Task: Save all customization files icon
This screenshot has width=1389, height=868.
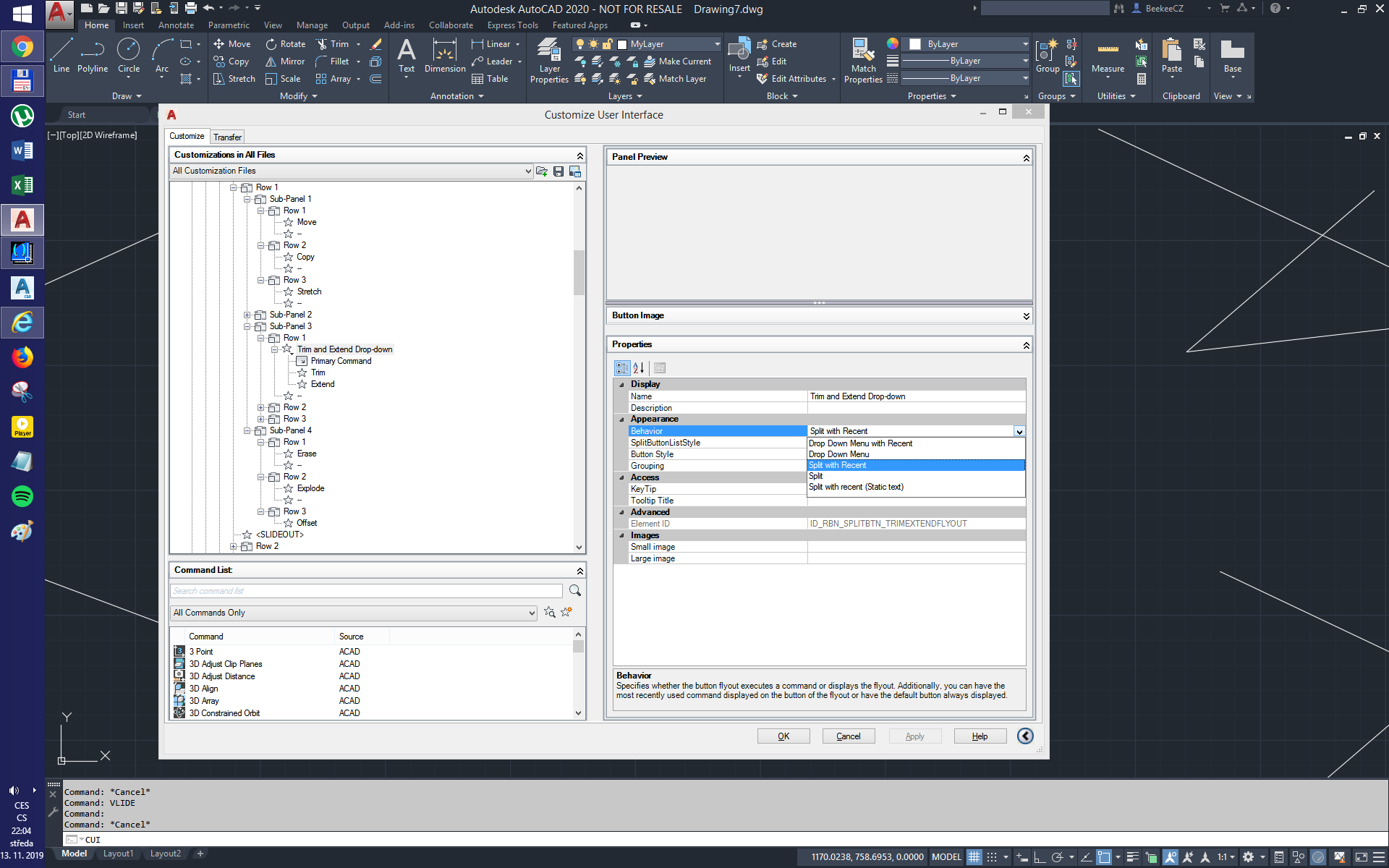Action: [x=558, y=171]
